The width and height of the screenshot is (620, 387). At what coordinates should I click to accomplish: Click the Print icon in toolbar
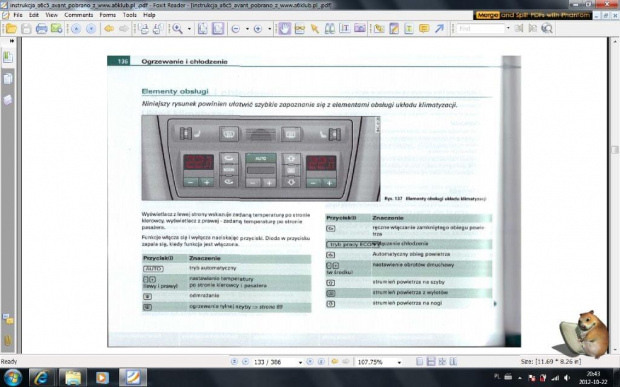pos(42,28)
